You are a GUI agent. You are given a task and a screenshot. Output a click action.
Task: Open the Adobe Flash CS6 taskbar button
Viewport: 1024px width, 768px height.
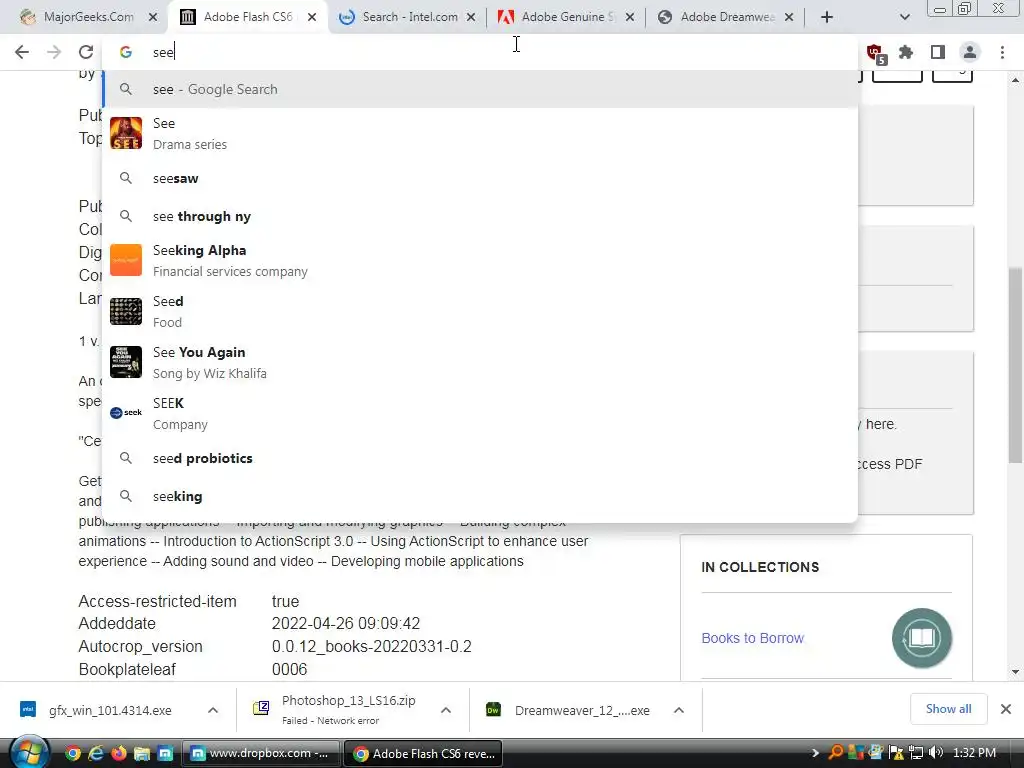(x=423, y=754)
